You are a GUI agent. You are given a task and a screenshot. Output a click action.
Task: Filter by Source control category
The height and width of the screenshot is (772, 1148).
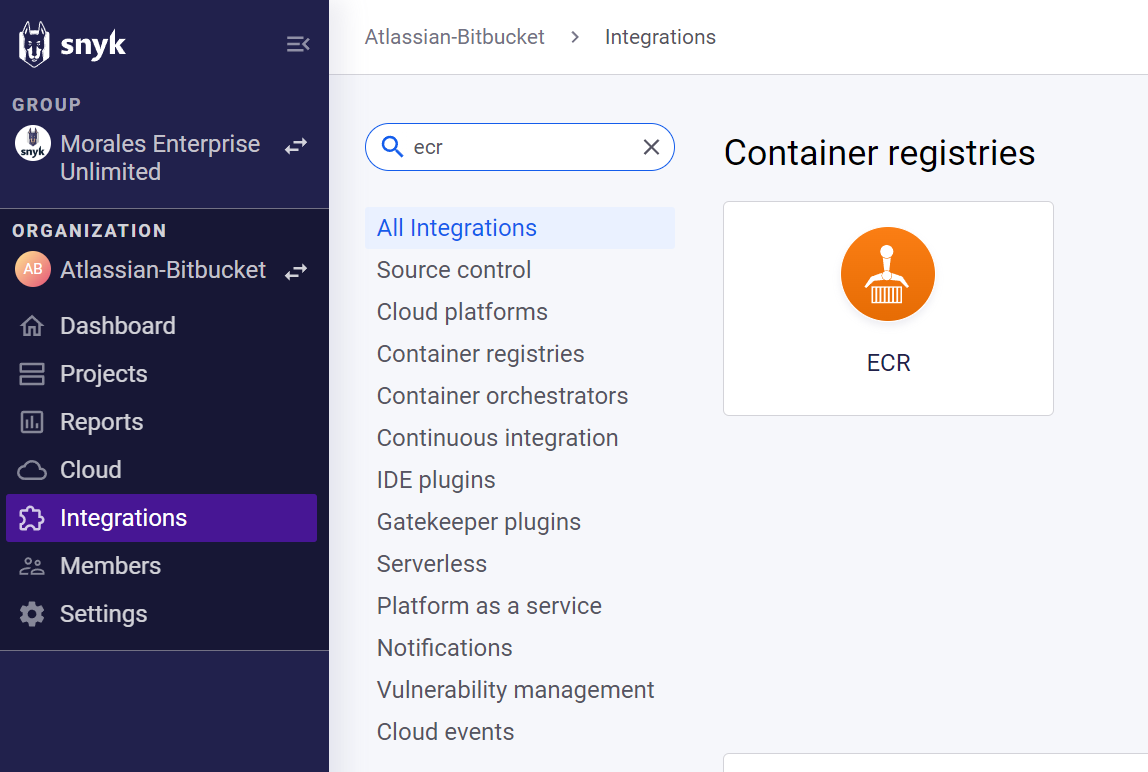click(453, 270)
